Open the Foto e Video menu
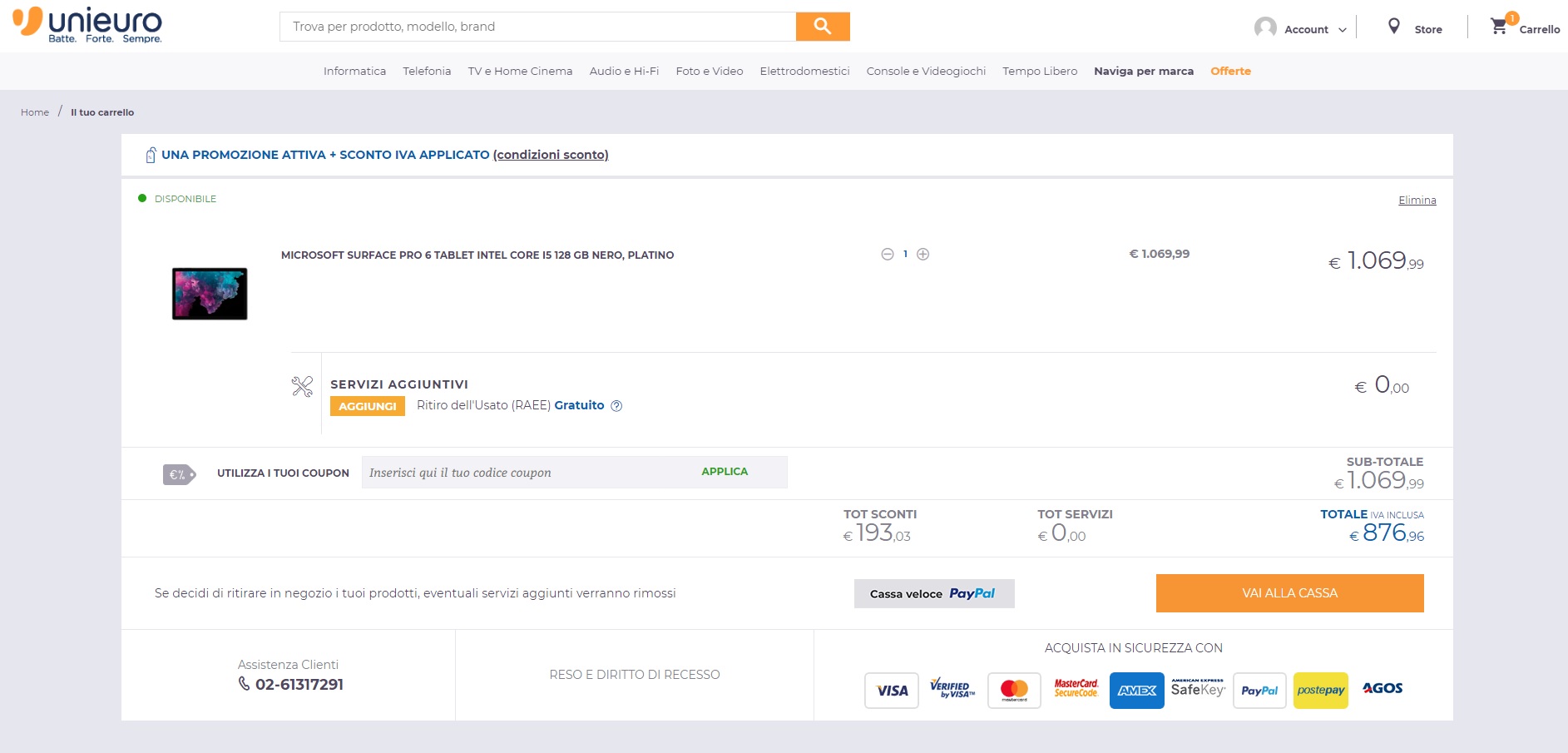The width and height of the screenshot is (1568, 753). pyautogui.click(x=710, y=72)
